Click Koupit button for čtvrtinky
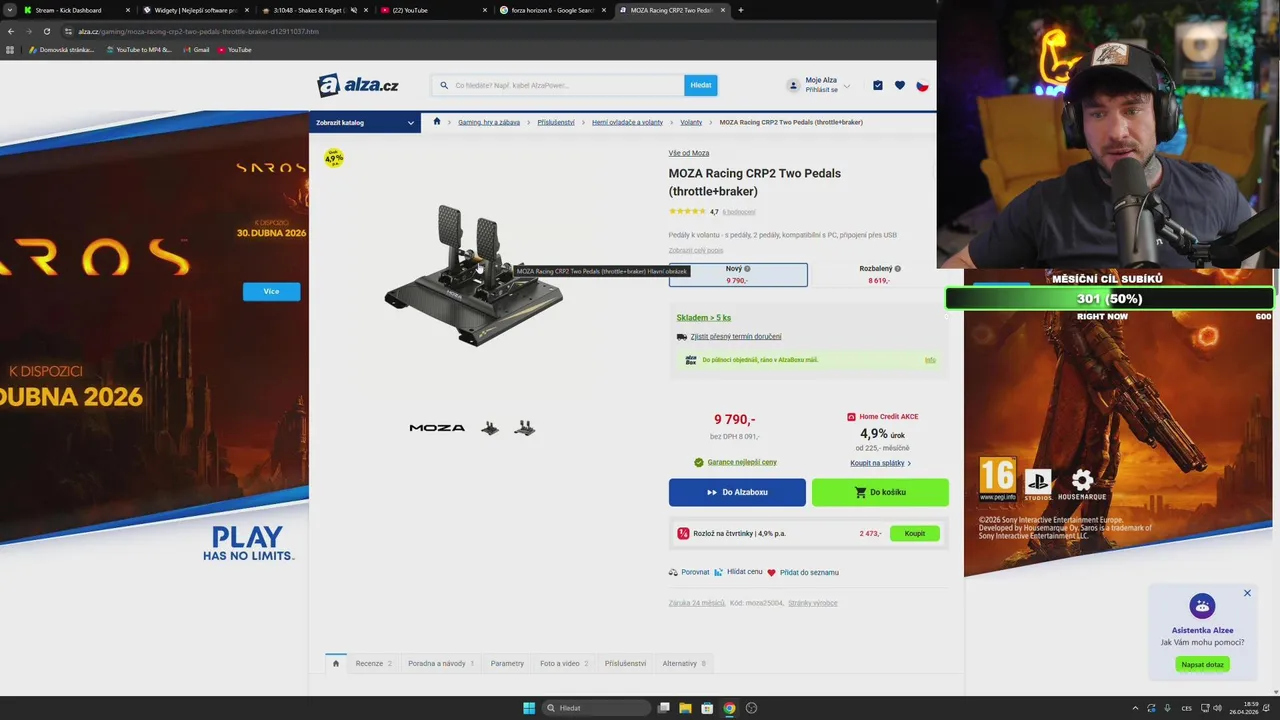The height and width of the screenshot is (720, 1280). pos(915,533)
